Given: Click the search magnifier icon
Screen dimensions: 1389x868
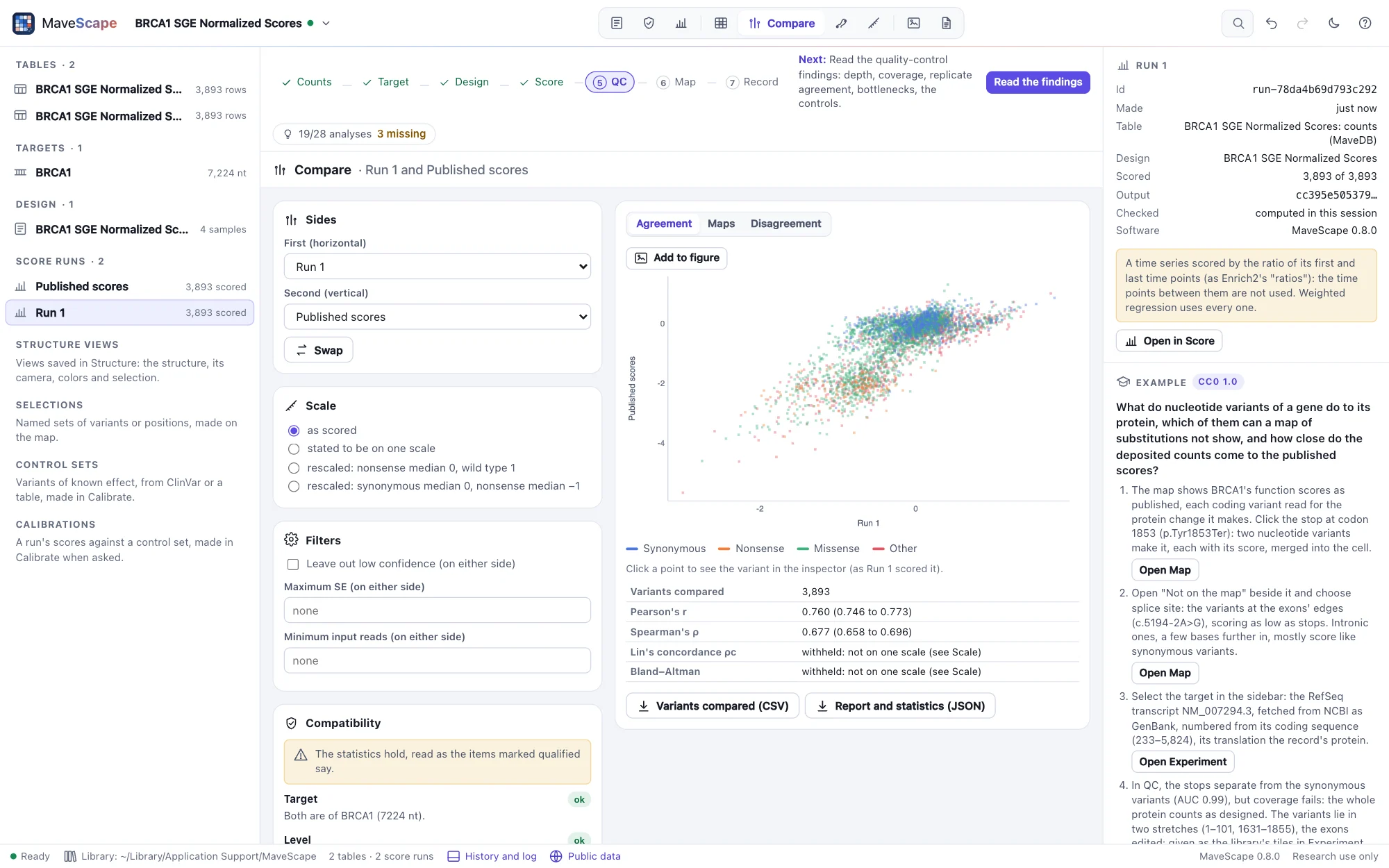Looking at the screenshot, I should click(1238, 23).
